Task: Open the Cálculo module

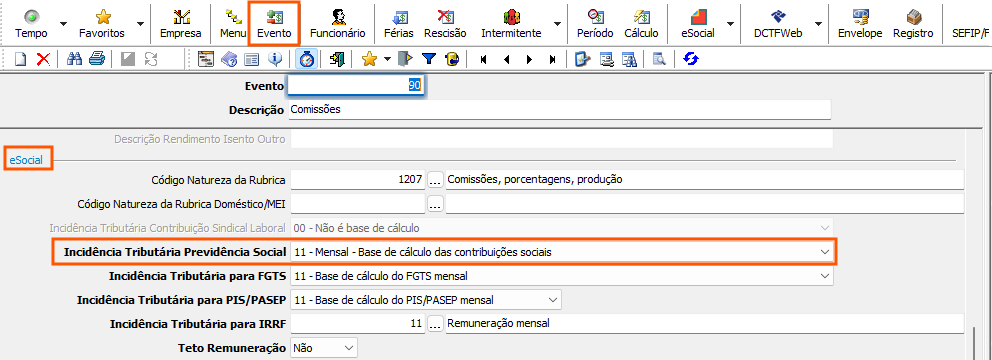Action: 641,23
